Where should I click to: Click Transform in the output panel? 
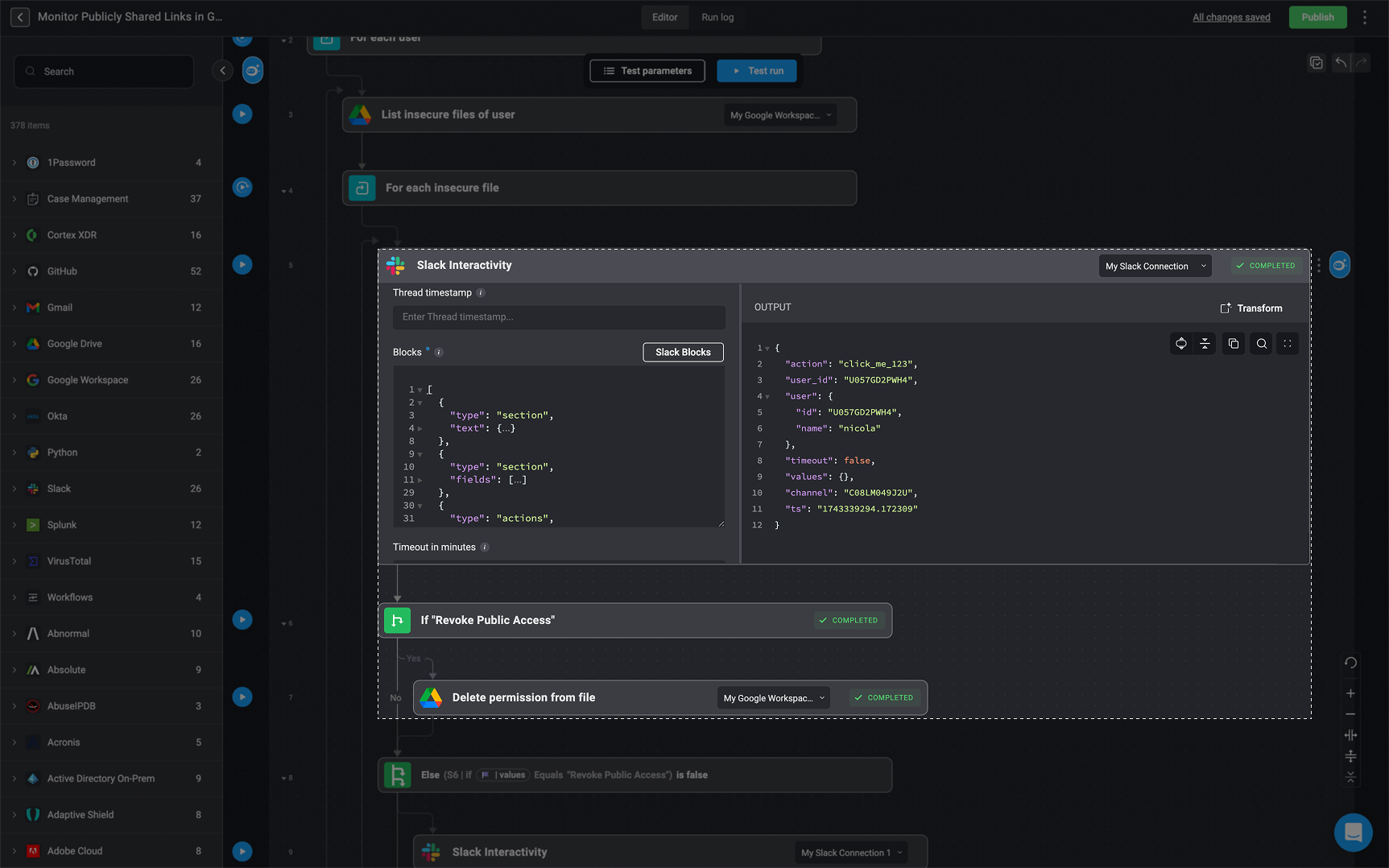tap(1251, 308)
